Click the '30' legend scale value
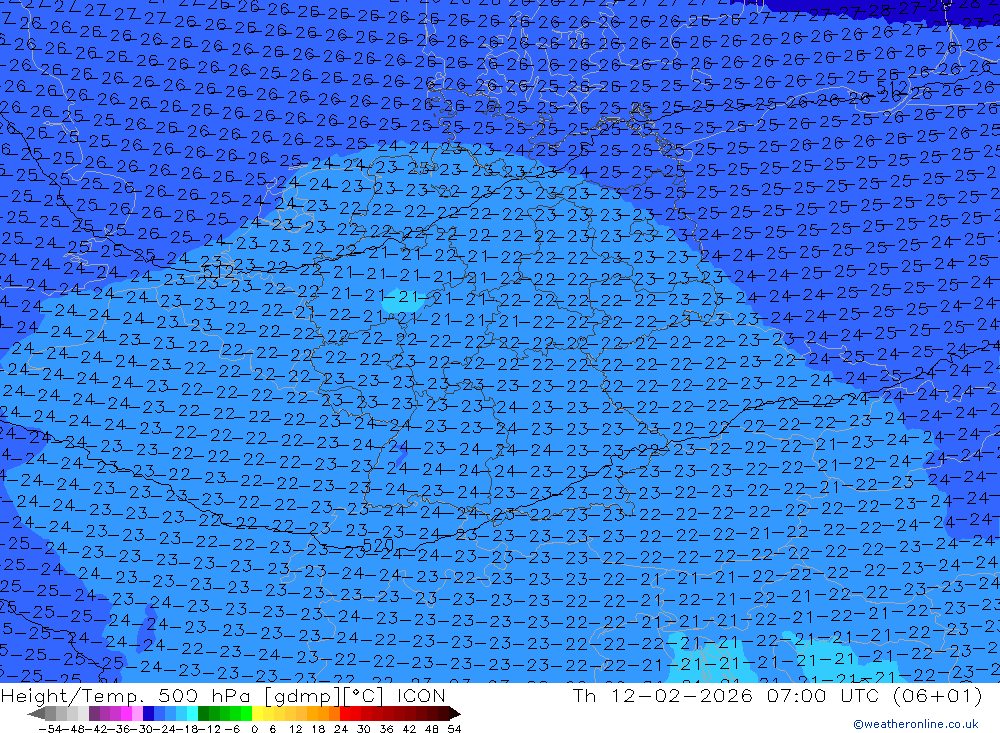This screenshot has width=1000, height=733. pos(364,729)
